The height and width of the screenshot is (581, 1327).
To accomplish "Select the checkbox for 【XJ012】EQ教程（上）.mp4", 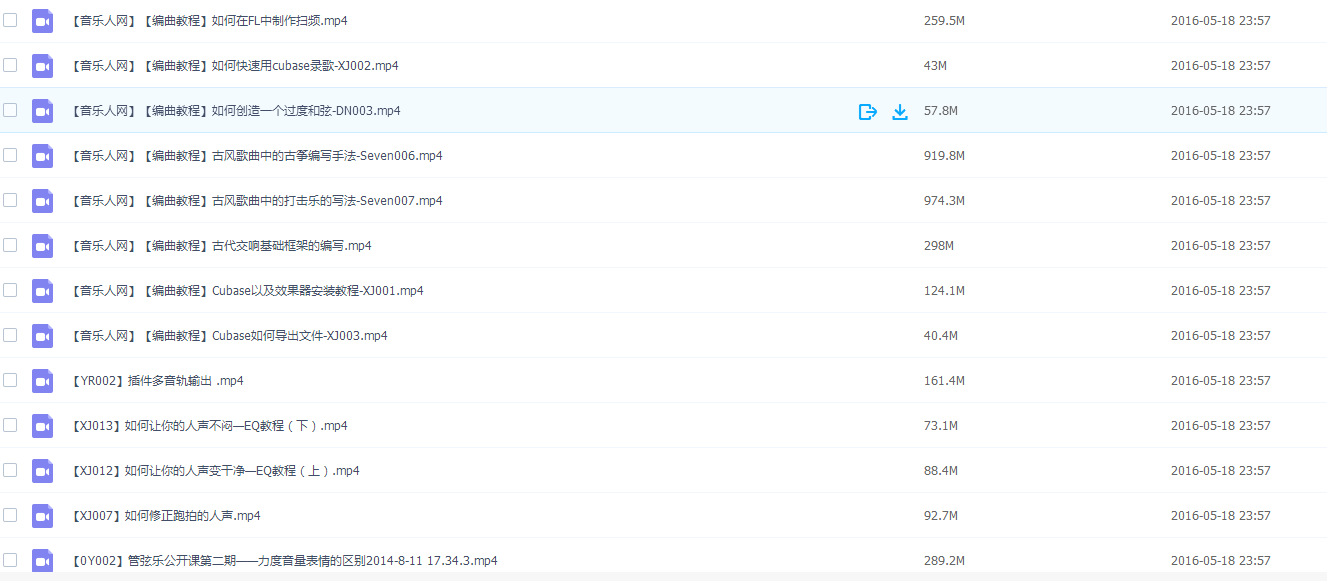I will coord(10,470).
